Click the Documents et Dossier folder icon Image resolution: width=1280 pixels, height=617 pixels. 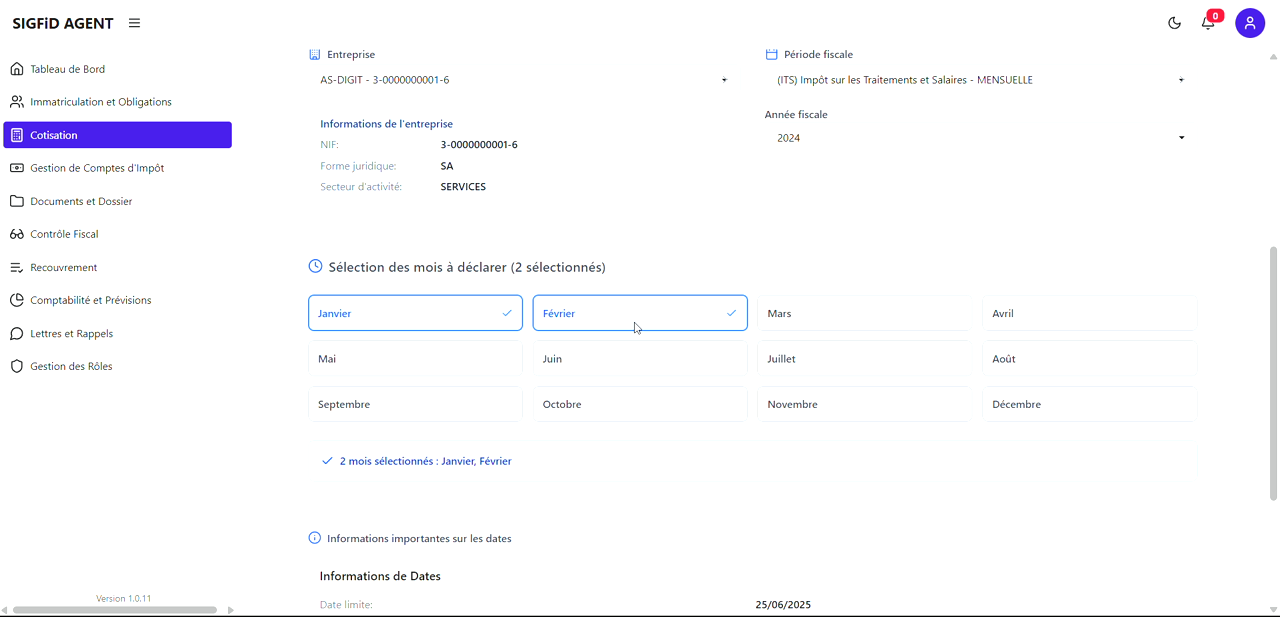(x=17, y=201)
